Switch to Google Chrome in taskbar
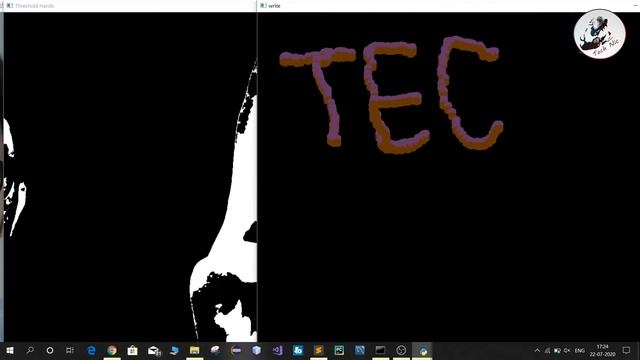 pos(112,350)
